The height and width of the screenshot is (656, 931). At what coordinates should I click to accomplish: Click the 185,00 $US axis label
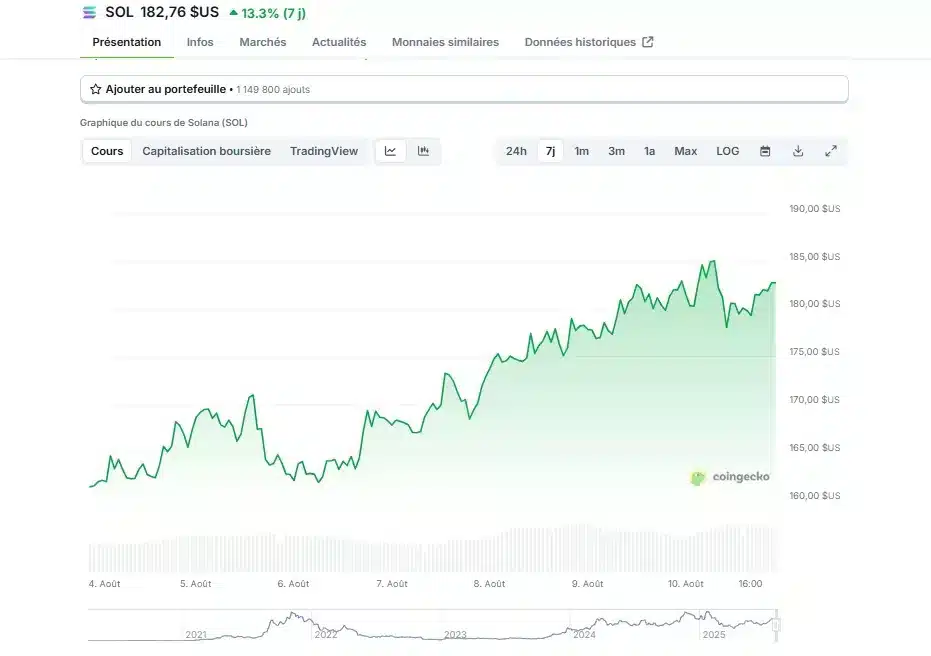coord(815,256)
